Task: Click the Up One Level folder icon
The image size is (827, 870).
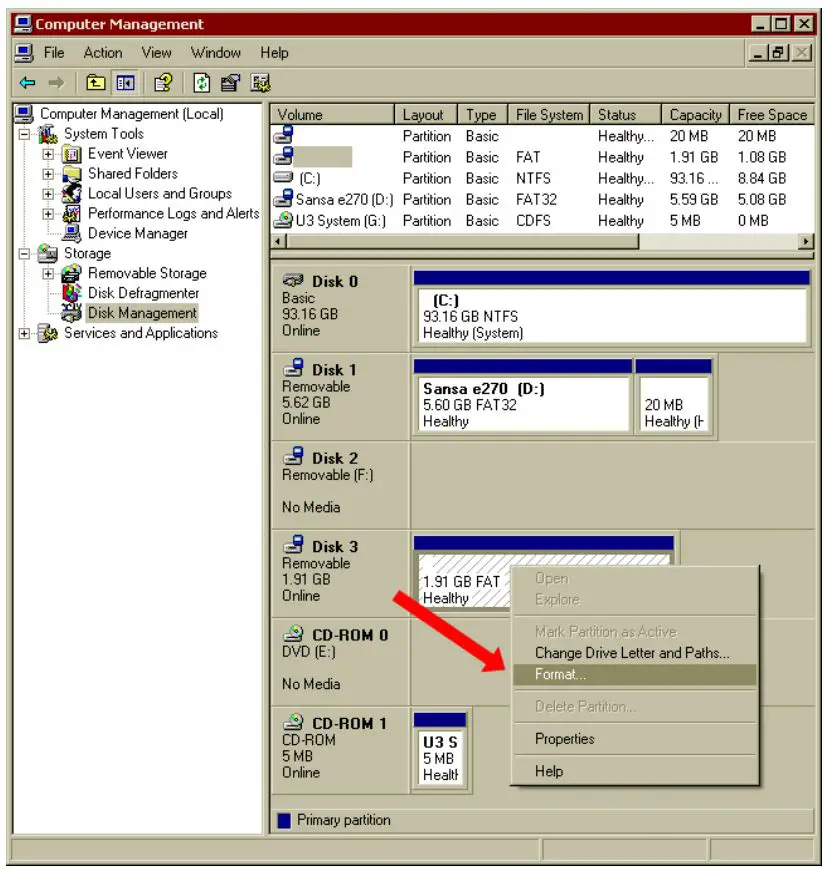Action: [x=94, y=82]
